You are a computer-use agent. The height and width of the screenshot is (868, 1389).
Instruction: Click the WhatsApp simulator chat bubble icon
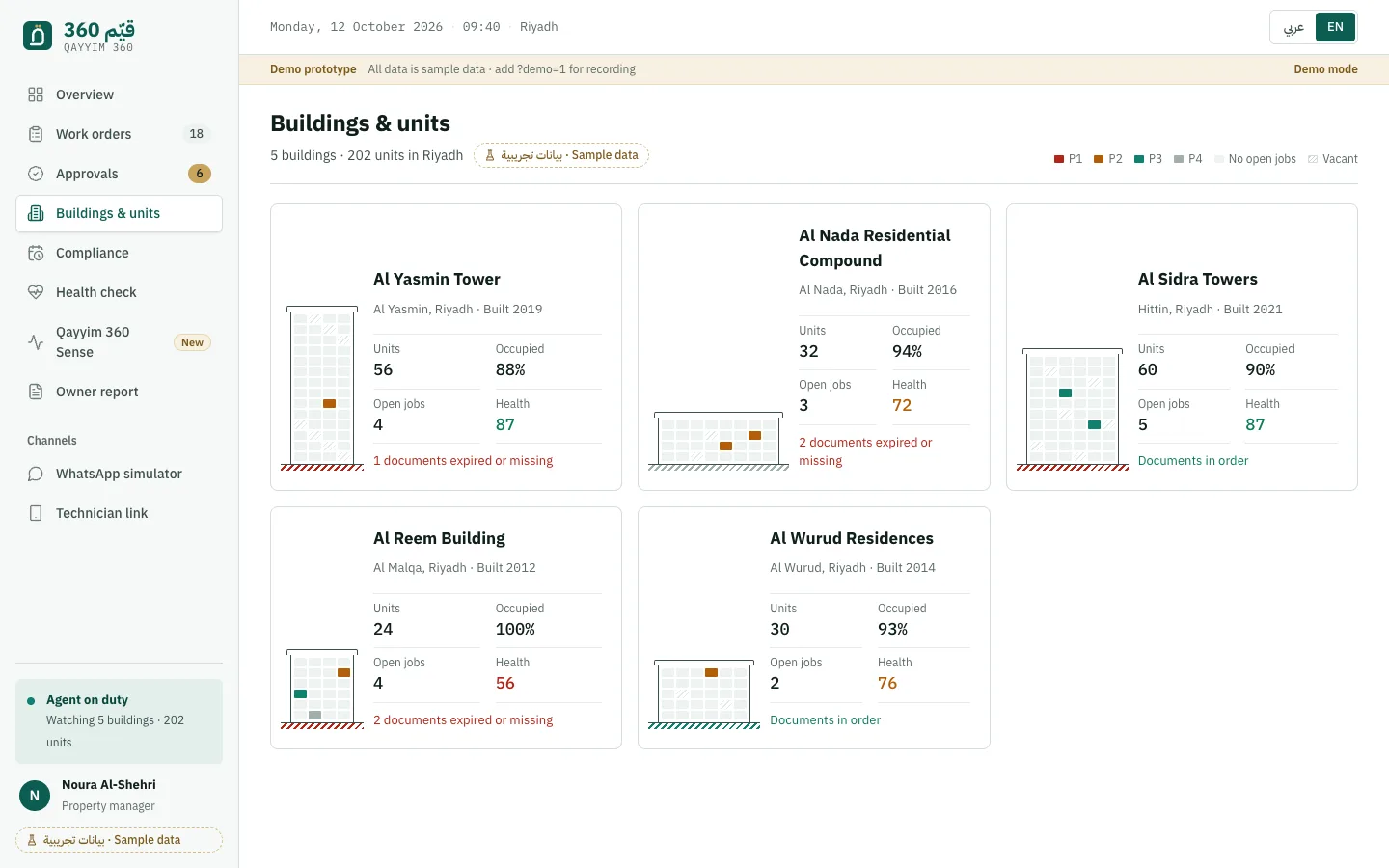tap(36, 474)
